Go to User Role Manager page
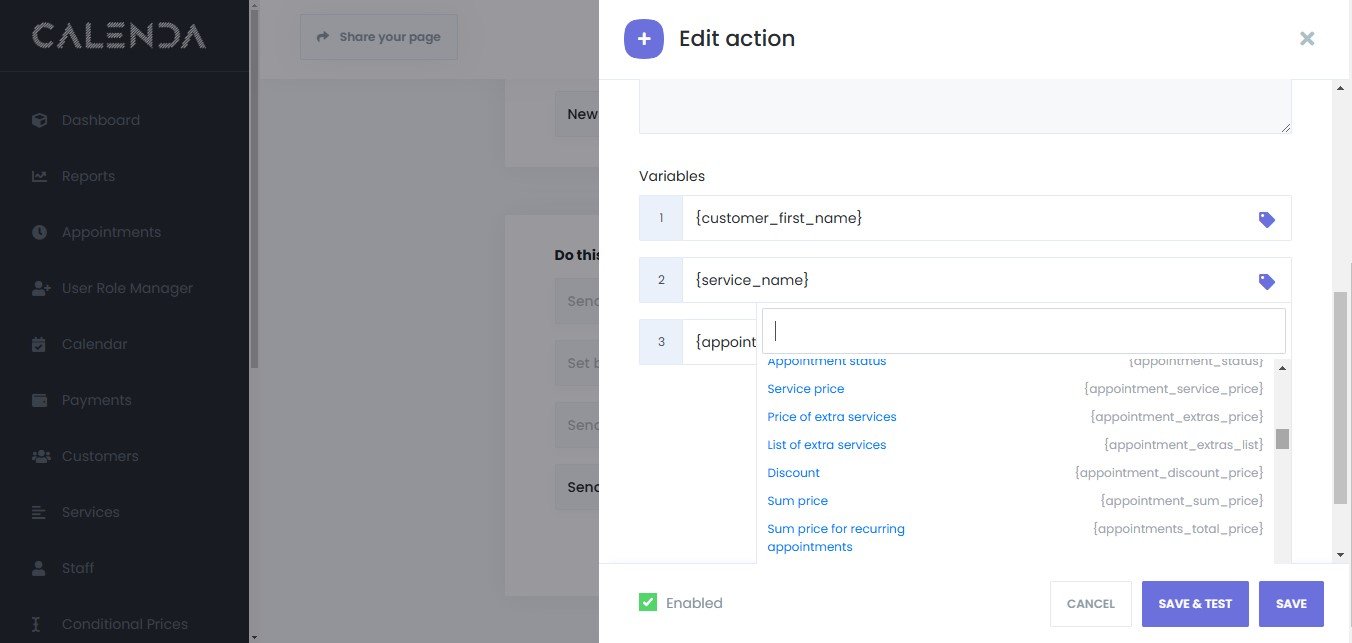Image resolution: width=1352 pixels, height=643 pixels. pos(126,288)
